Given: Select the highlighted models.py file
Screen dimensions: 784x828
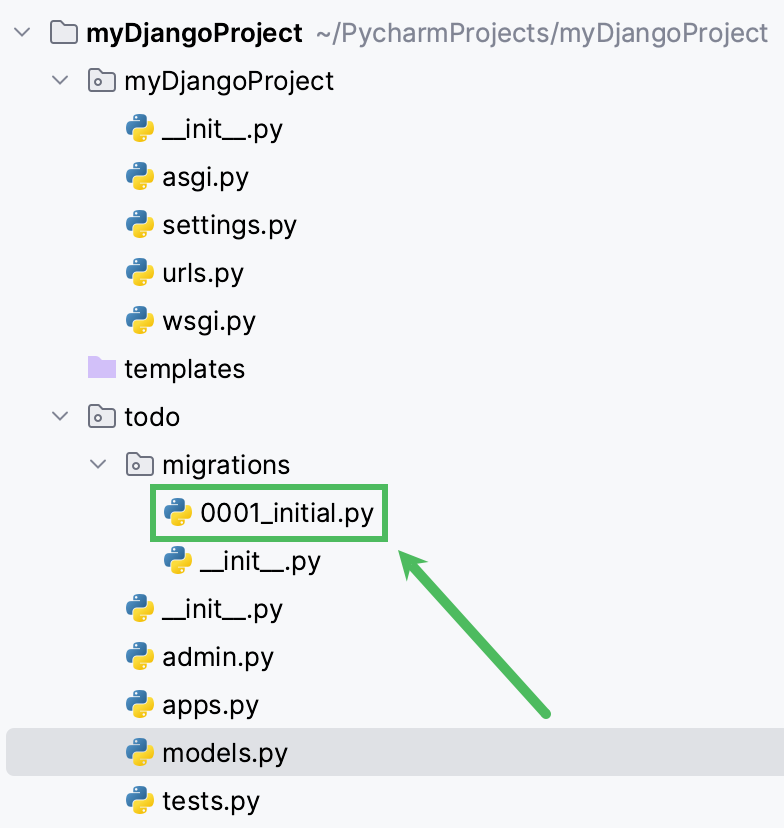Looking at the screenshot, I should pos(225,753).
